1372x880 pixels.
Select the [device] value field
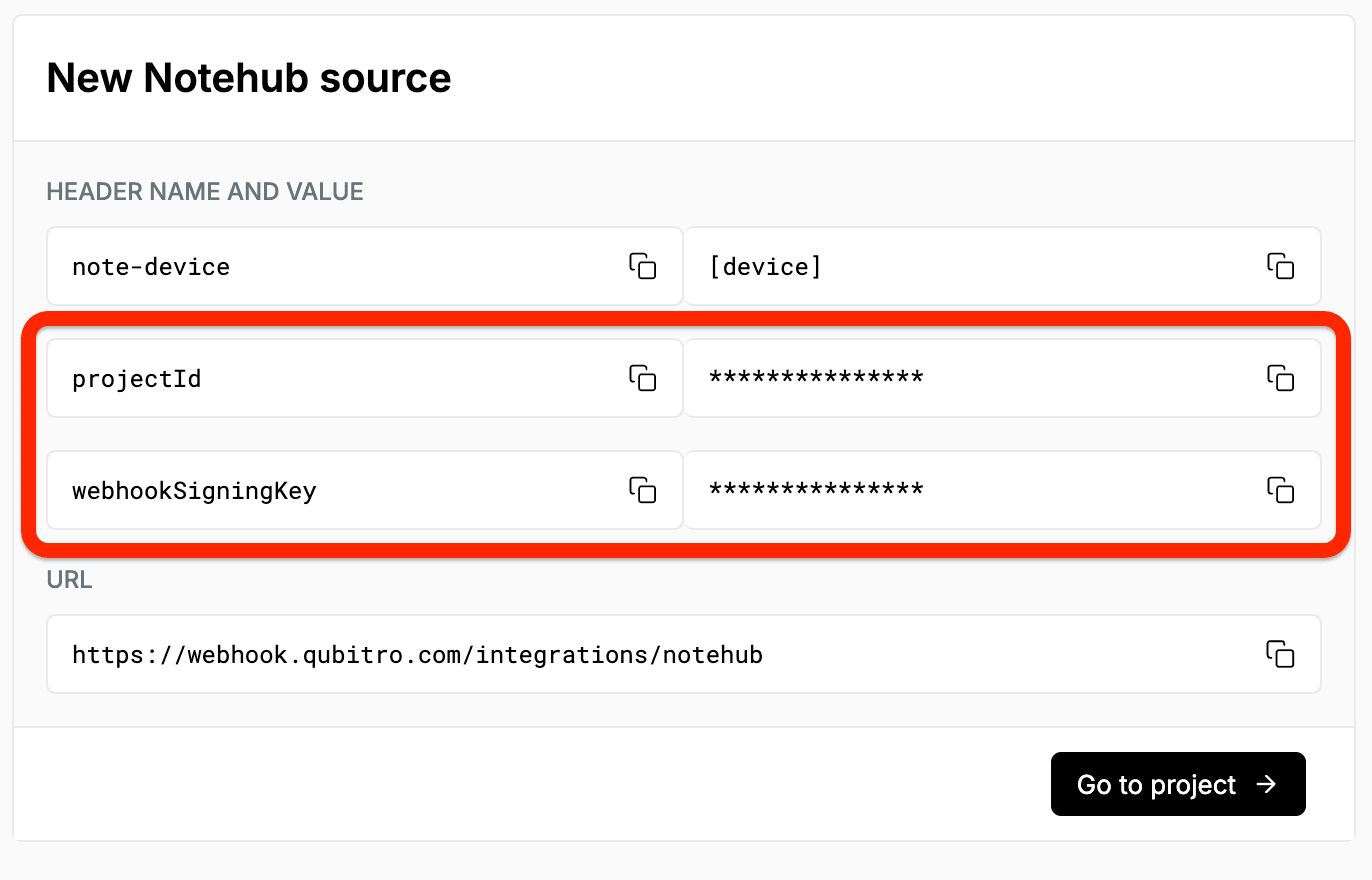[1002, 266]
